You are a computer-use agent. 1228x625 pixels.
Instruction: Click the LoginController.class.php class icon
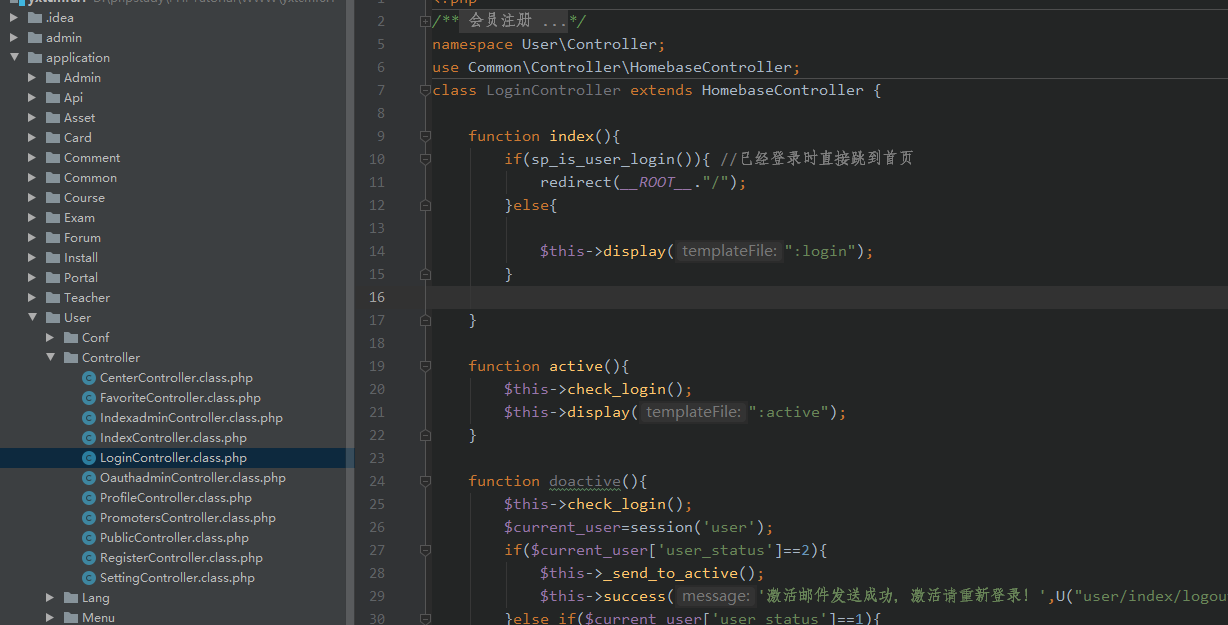coord(89,458)
